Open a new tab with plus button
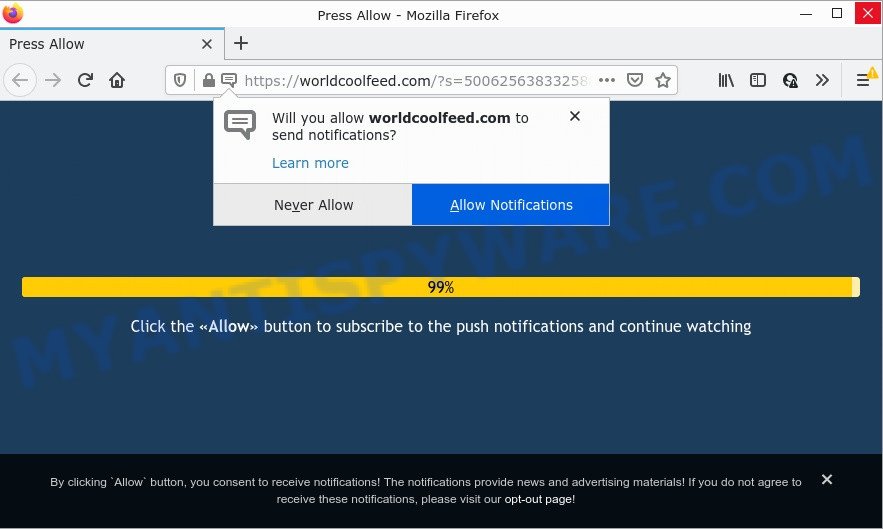883x529 pixels. [241, 43]
